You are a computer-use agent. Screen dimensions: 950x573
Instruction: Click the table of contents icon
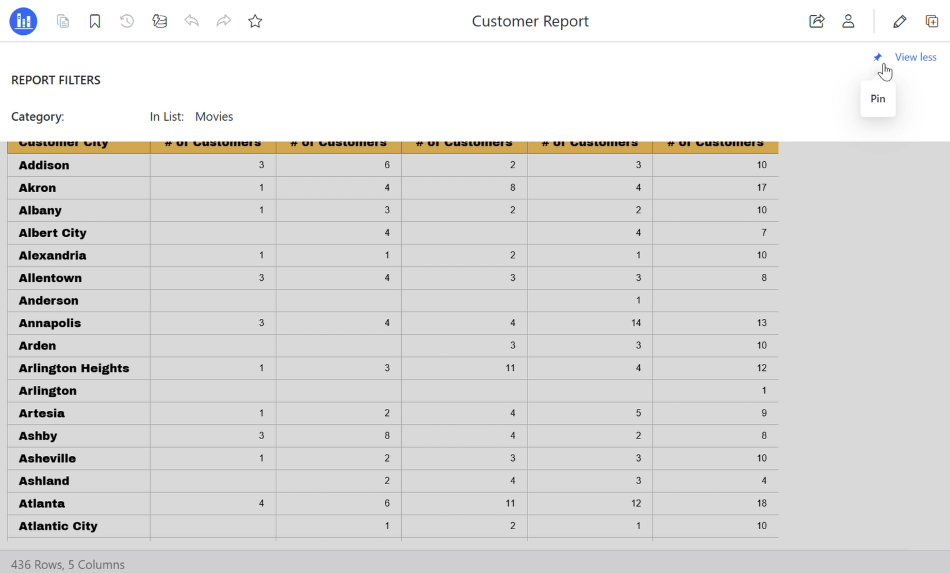point(63,21)
